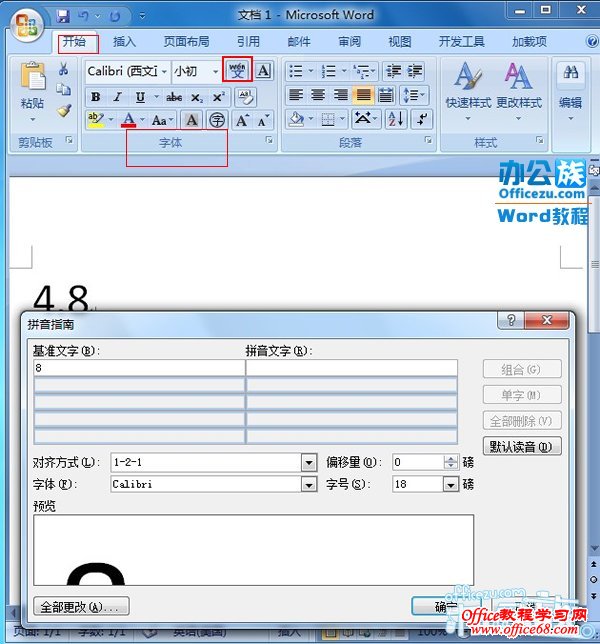Click the Office button orb
Image resolution: width=600 pixels, height=644 pixels.
click(x=26, y=24)
